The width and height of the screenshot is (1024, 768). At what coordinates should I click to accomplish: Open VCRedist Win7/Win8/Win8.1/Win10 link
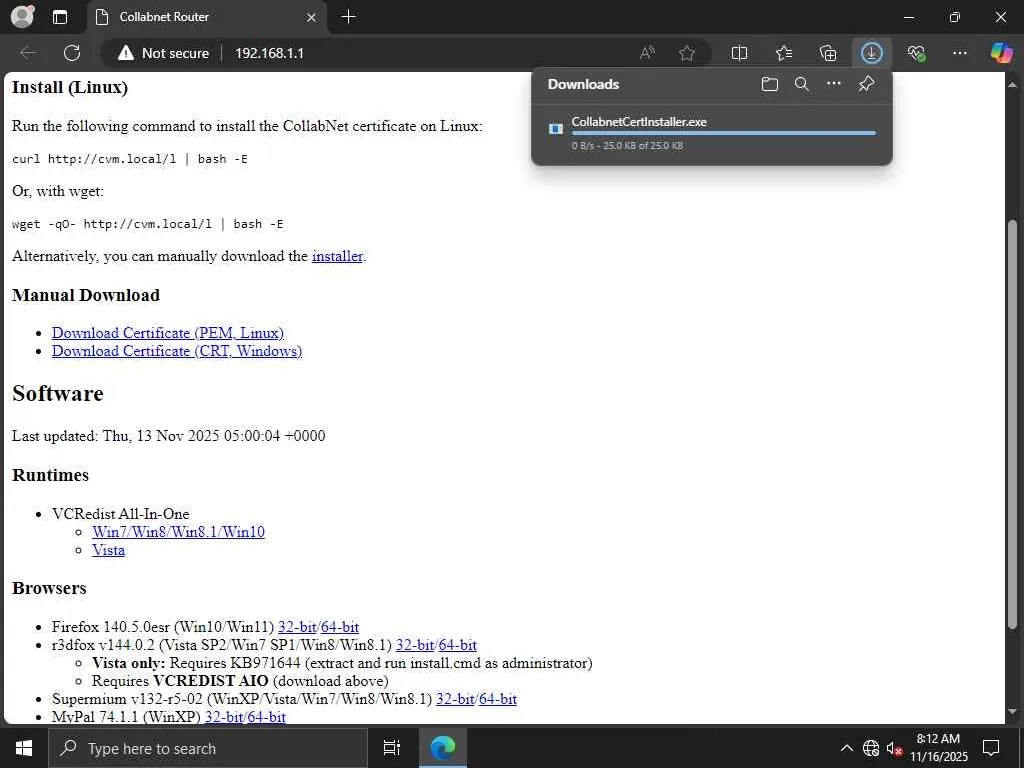178,532
